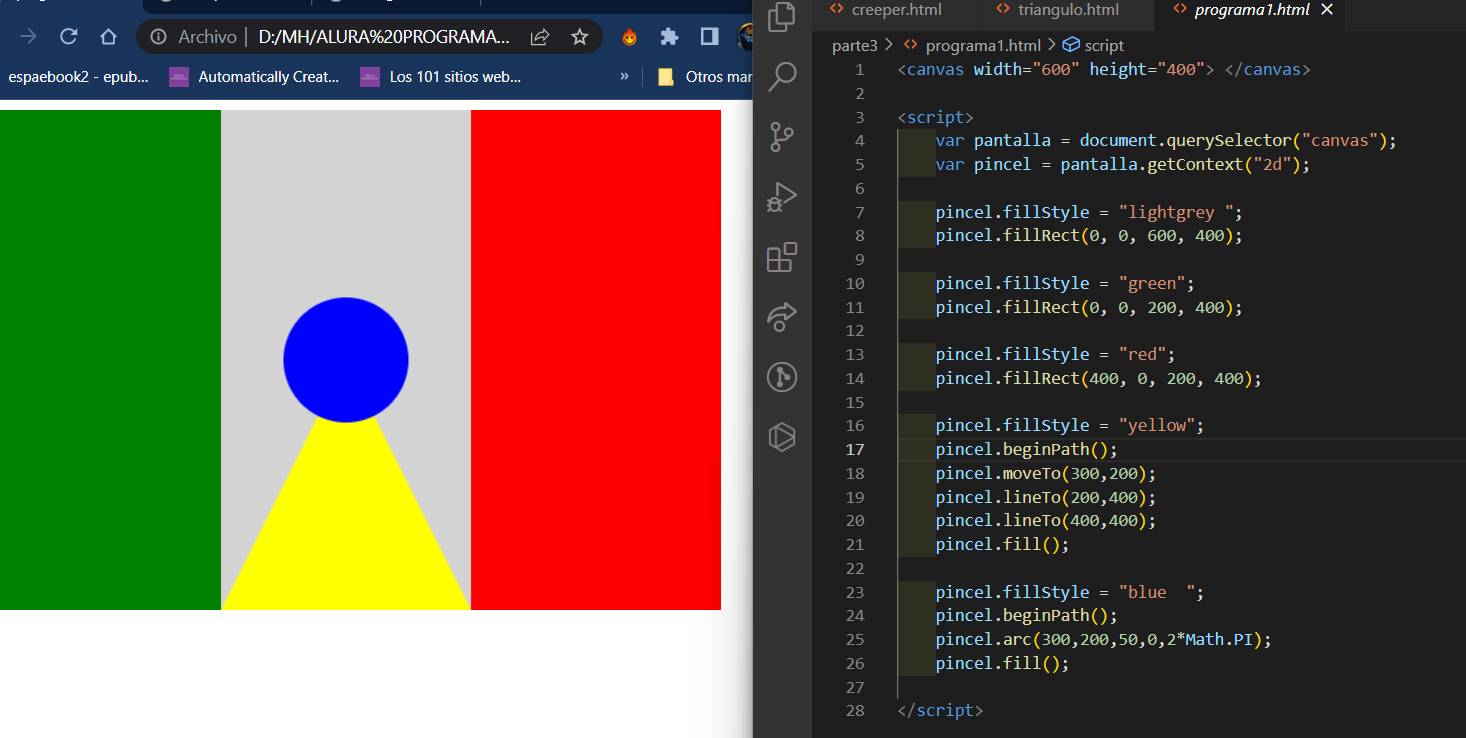Image resolution: width=1466 pixels, height=738 pixels.
Task: Reload the browser page
Action: [x=69, y=37]
